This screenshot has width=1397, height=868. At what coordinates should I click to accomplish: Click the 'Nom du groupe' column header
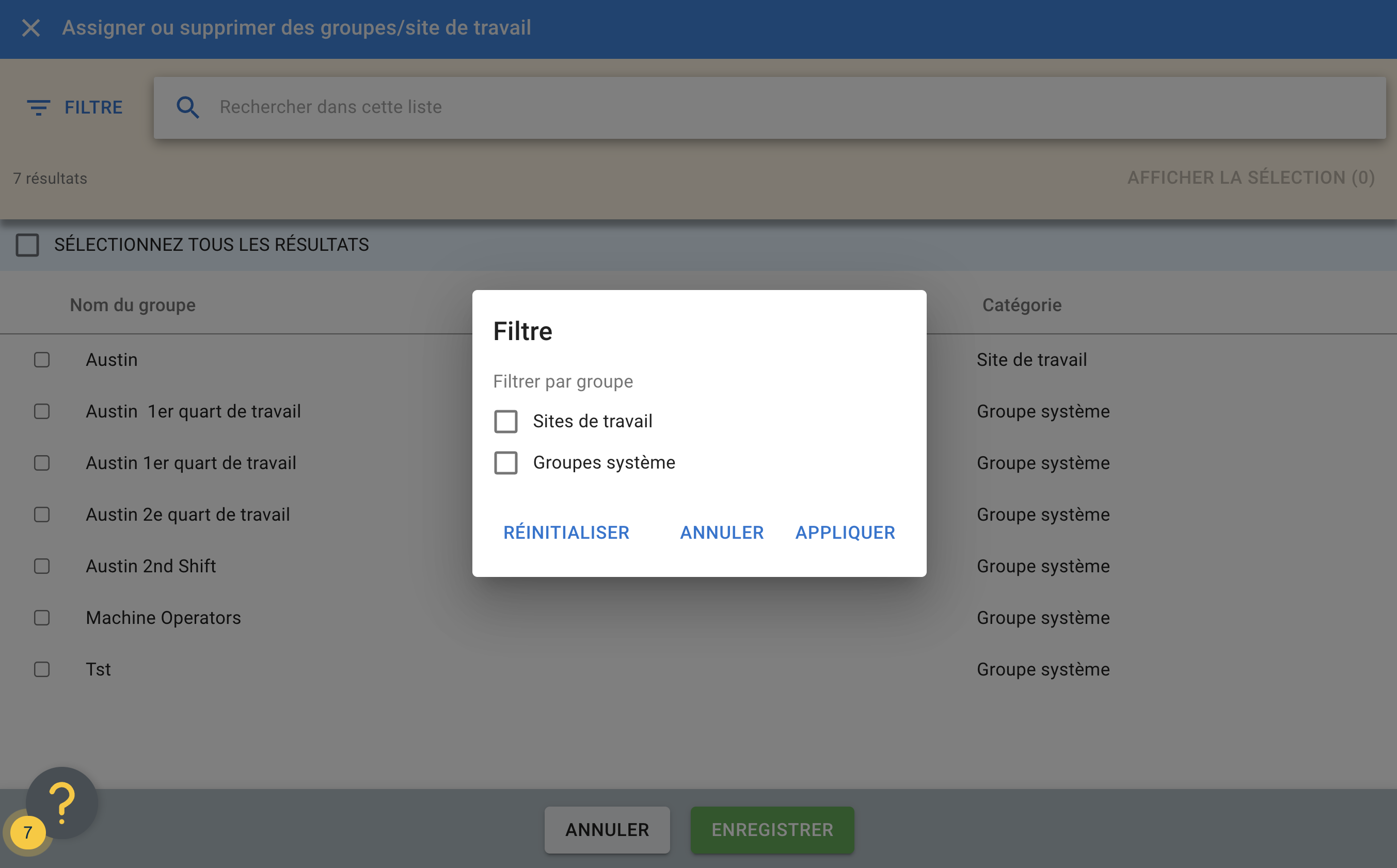pyautogui.click(x=133, y=305)
